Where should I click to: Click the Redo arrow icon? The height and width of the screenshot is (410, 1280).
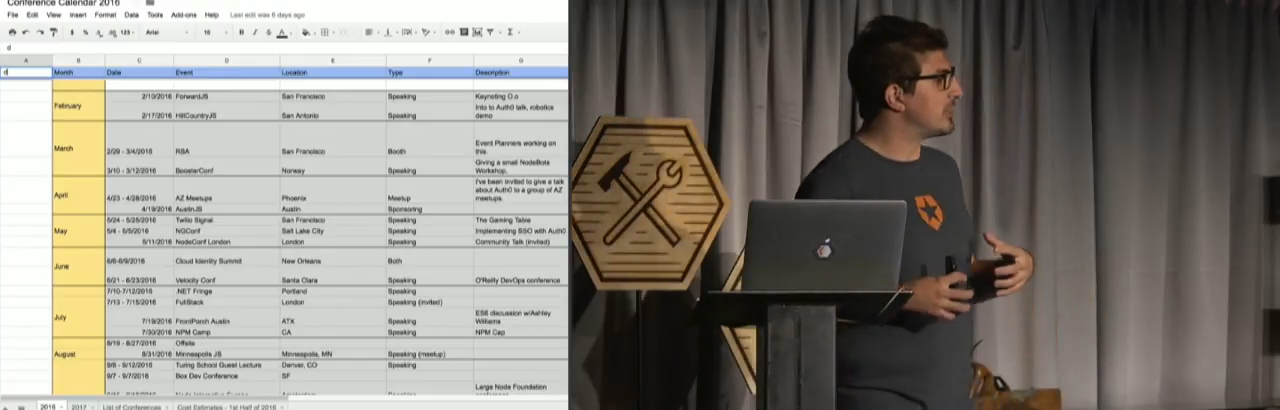click(x=40, y=33)
